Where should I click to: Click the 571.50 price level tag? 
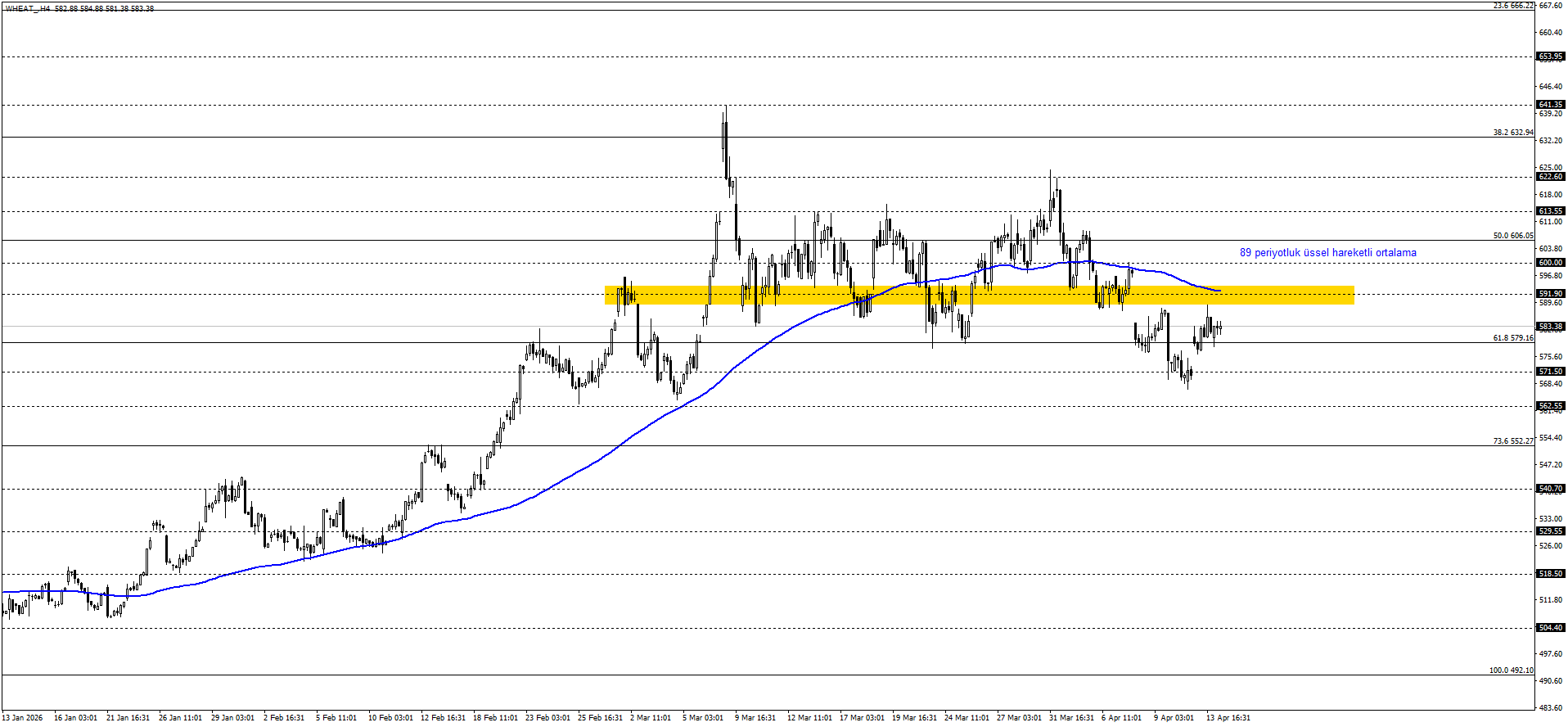click(x=1550, y=372)
